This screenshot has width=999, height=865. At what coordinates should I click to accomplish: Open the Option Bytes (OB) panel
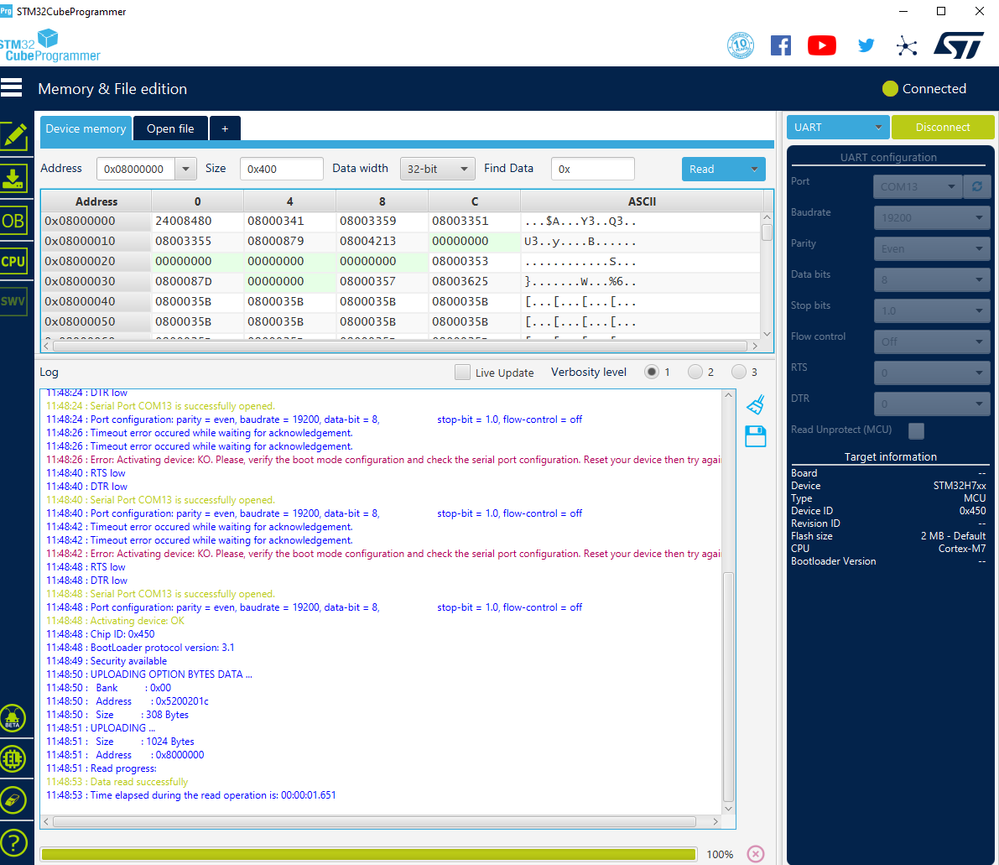(x=14, y=221)
